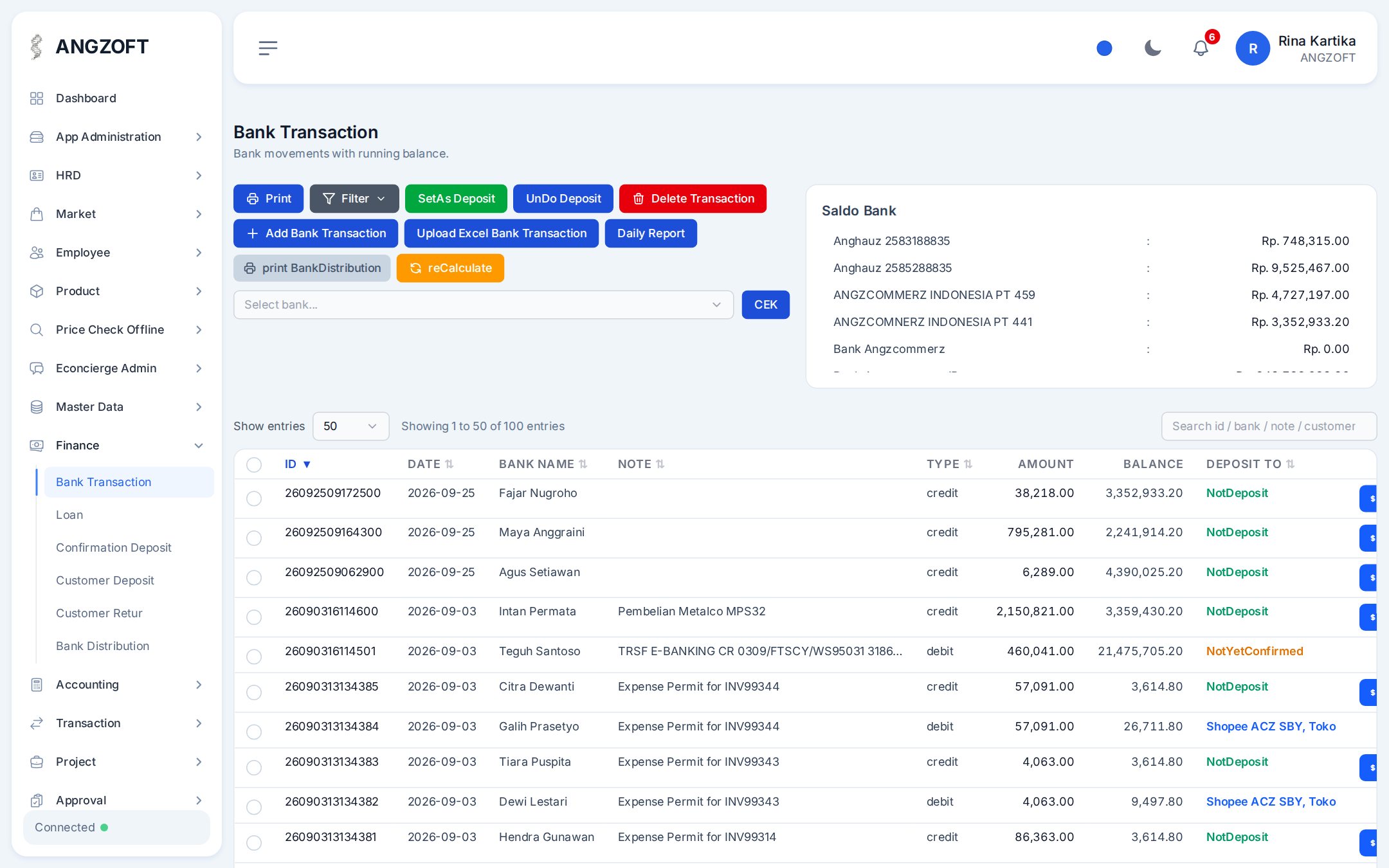Toggle the select-all rows radio in header
Screen dimensions: 1389x868
254,465
